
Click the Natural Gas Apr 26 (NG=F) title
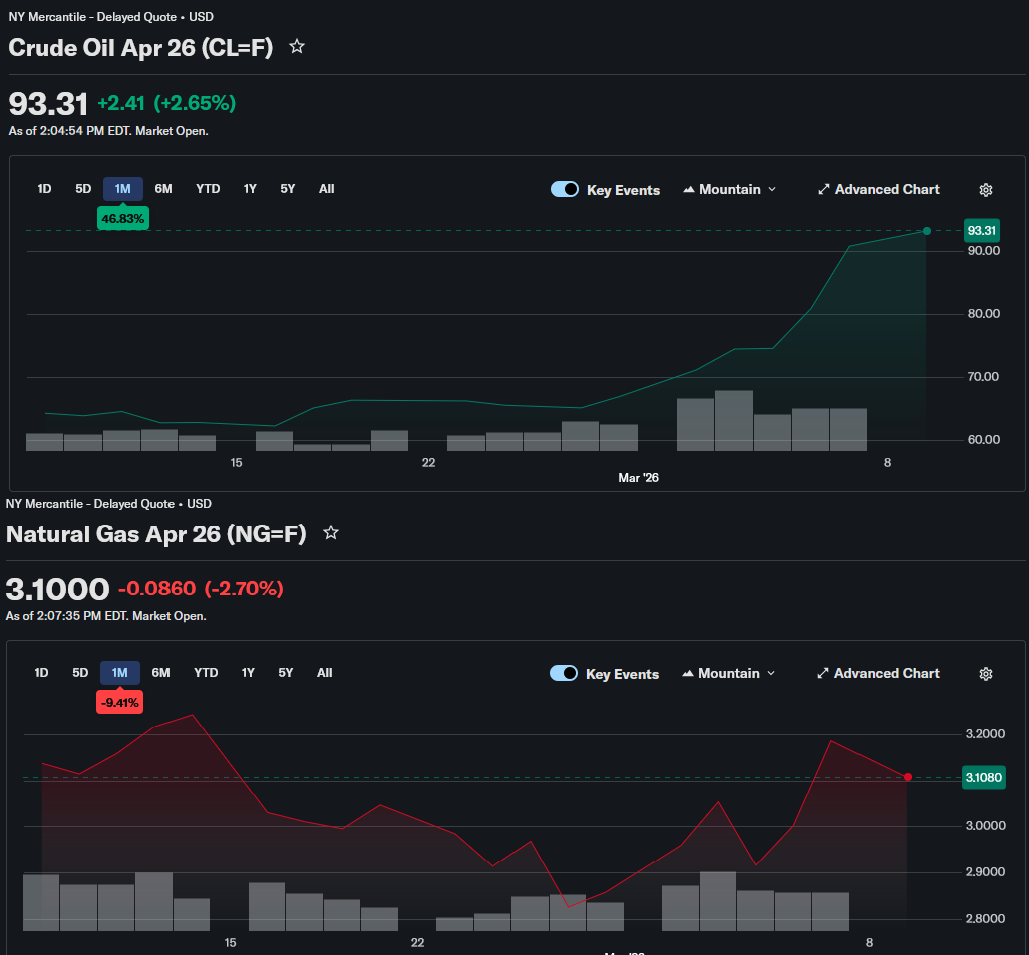point(156,534)
